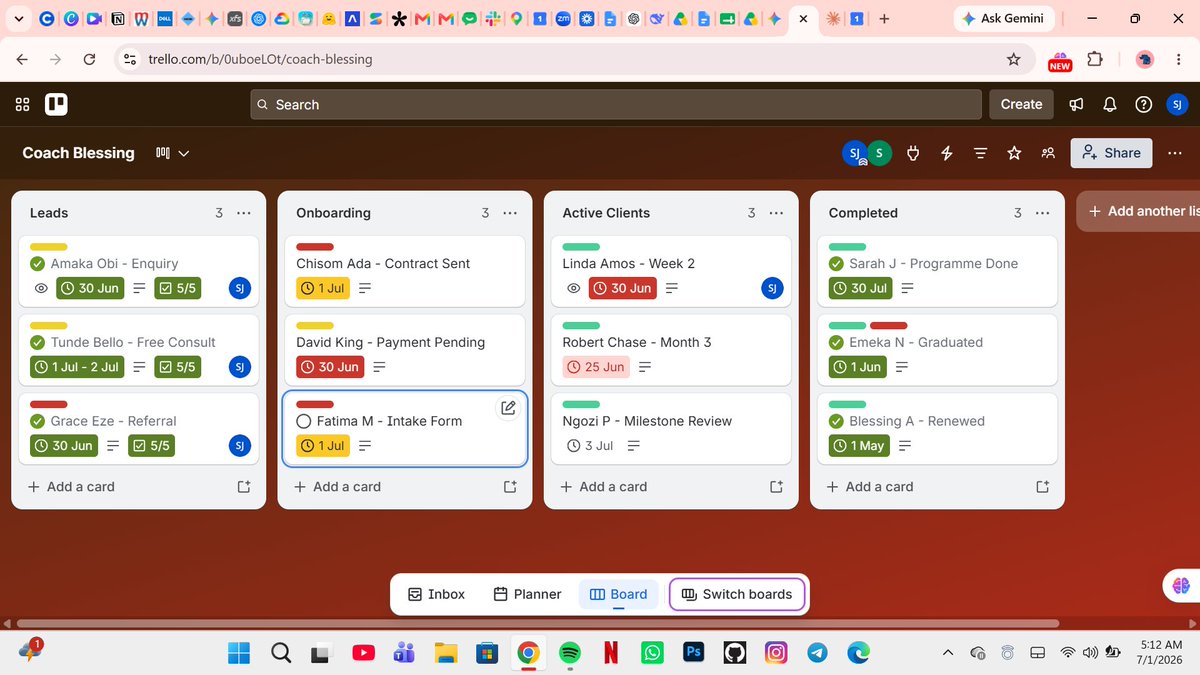Viewport: 1200px width, 675px height.
Task: Open Spotify from the taskbar
Action: [x=570, y=653]
